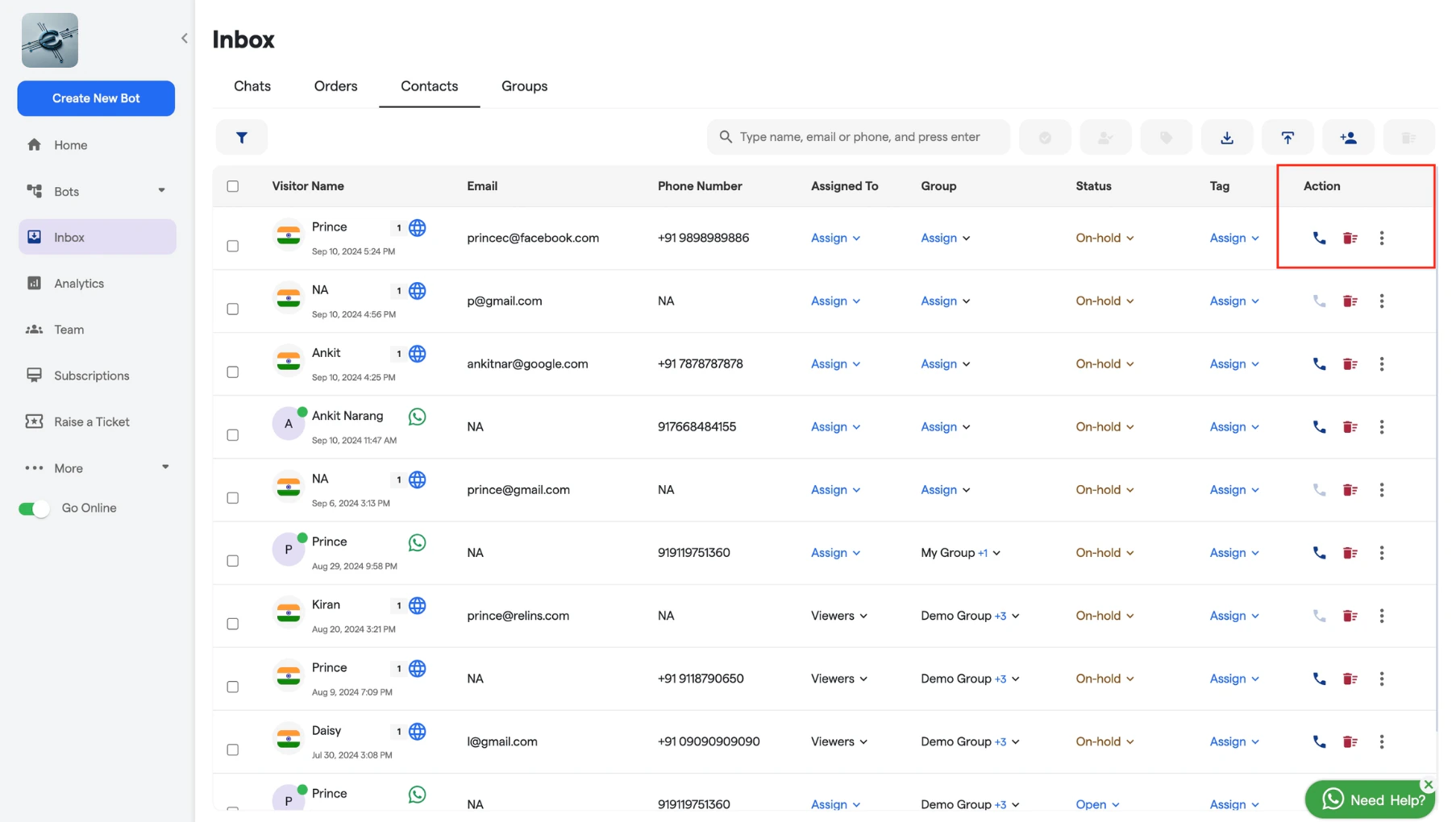The width and height of the screenshot is (1456, 822).
Task: Switch to the Groups tab
Action: click(x=524, y=86)
